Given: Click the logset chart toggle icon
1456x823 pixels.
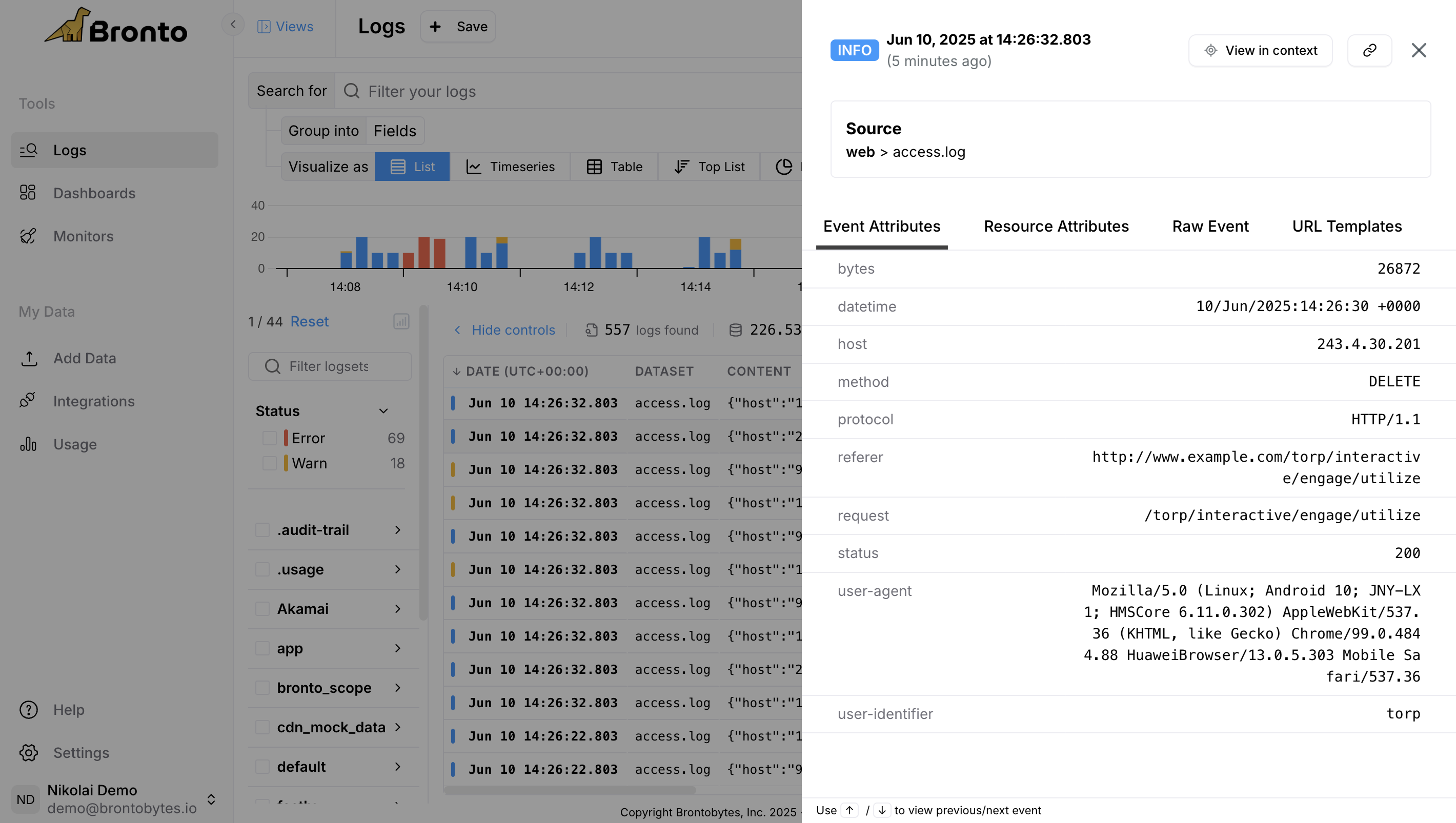Looking at the screenshot, I should click(401, 322).
